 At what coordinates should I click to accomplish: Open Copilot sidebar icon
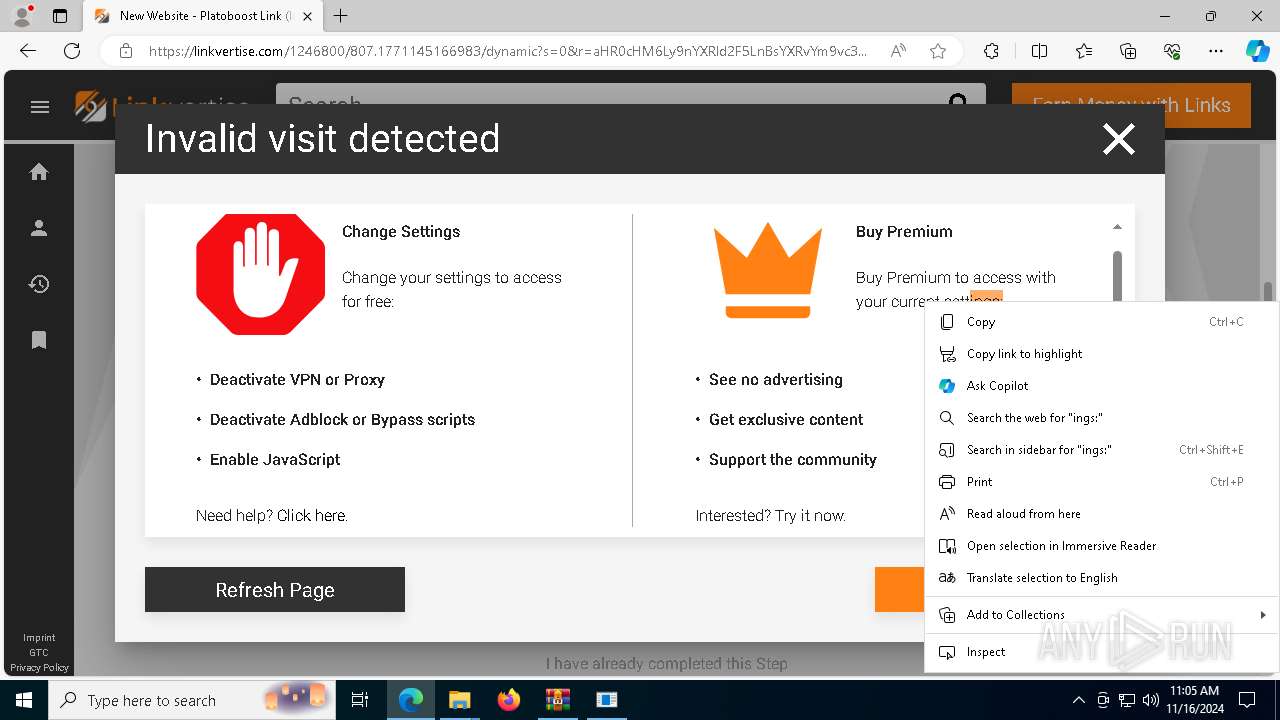tap(1257, 51)
